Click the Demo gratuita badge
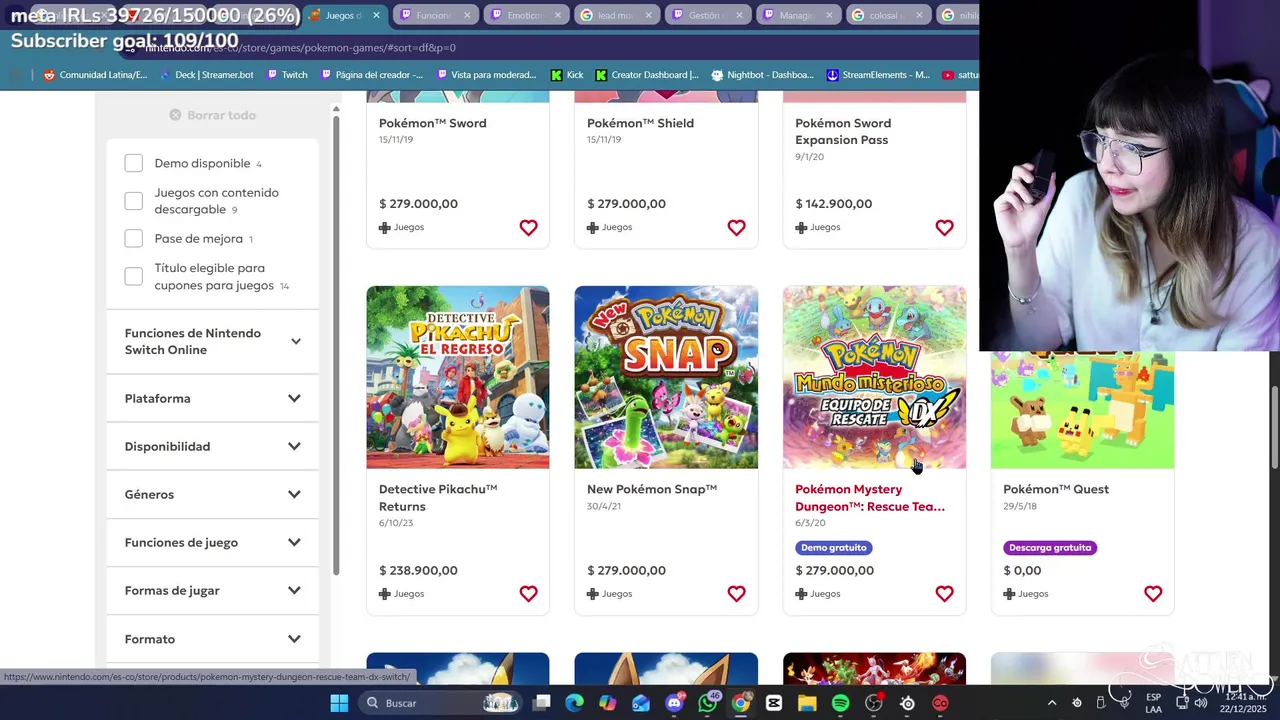Viewport: 1280px width, 720px height. tap(834, 548)
